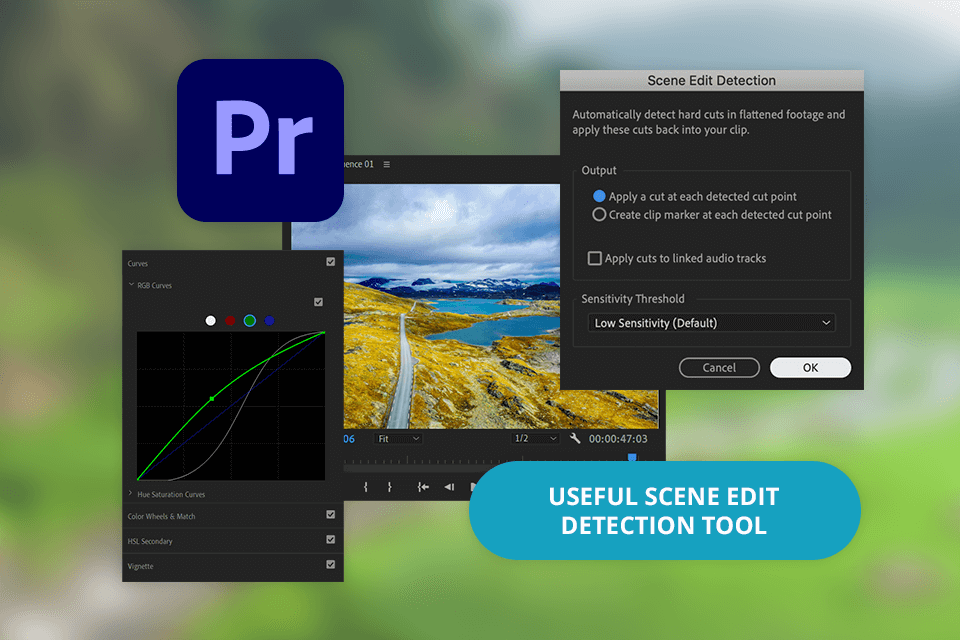Step back one frame in the monitor

click(x=449, y=487)
